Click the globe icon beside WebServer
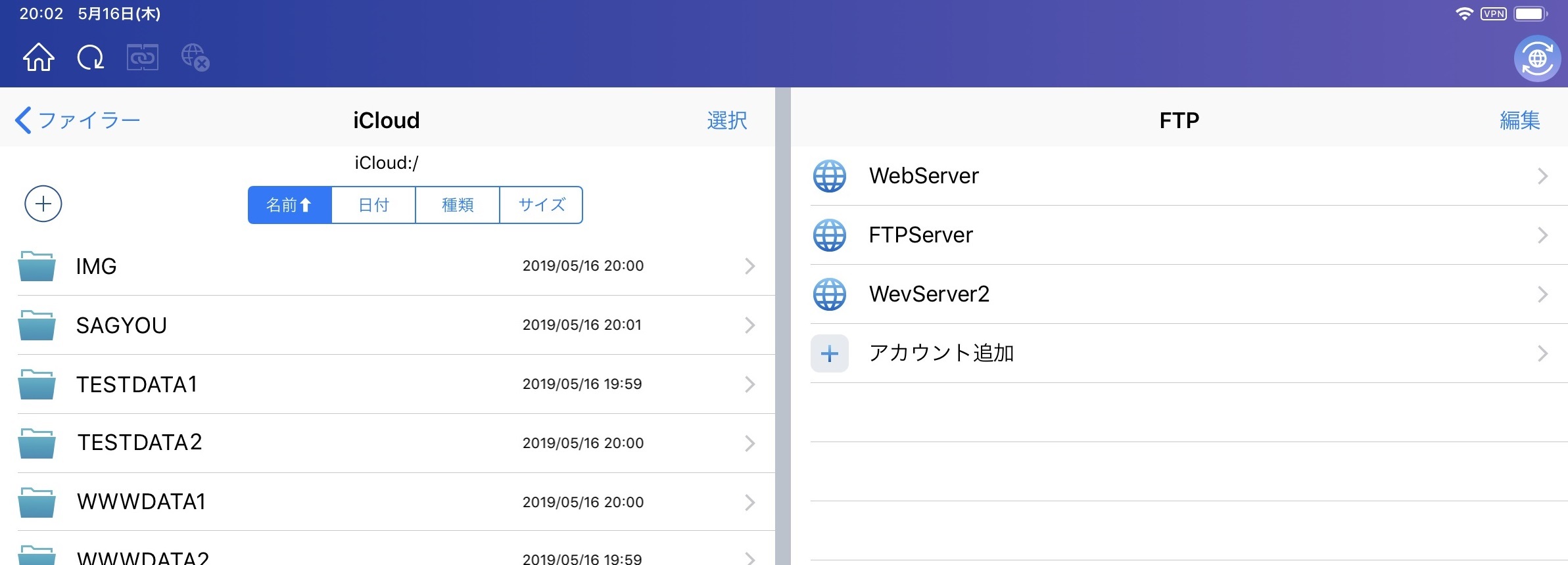 click(x=830, y=176)
